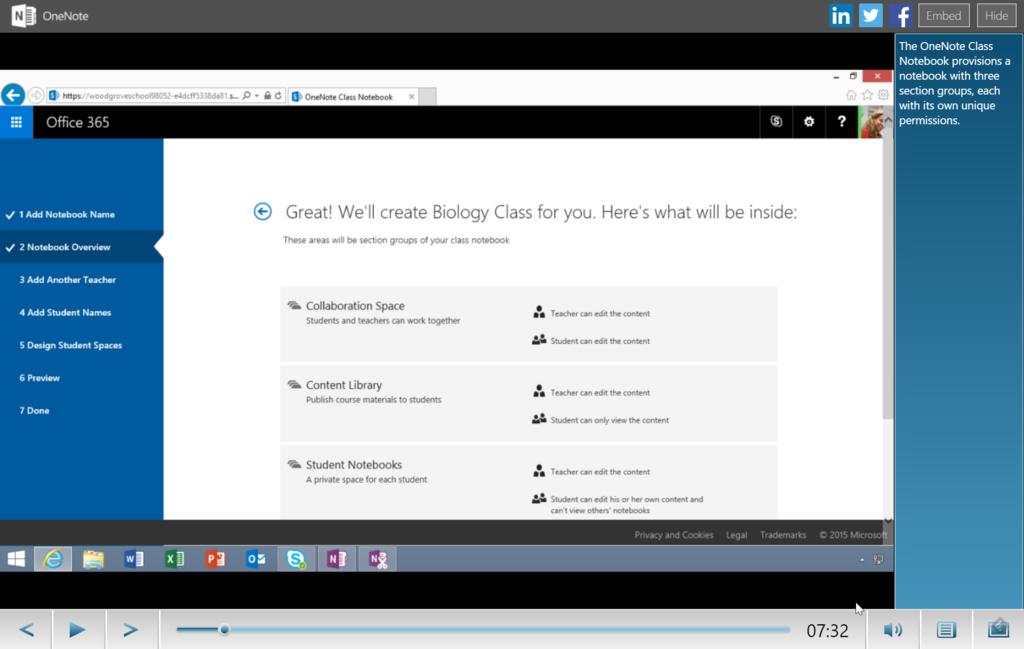
Task: Select step 3 Add Another Teacher
Action: point(67,279)
